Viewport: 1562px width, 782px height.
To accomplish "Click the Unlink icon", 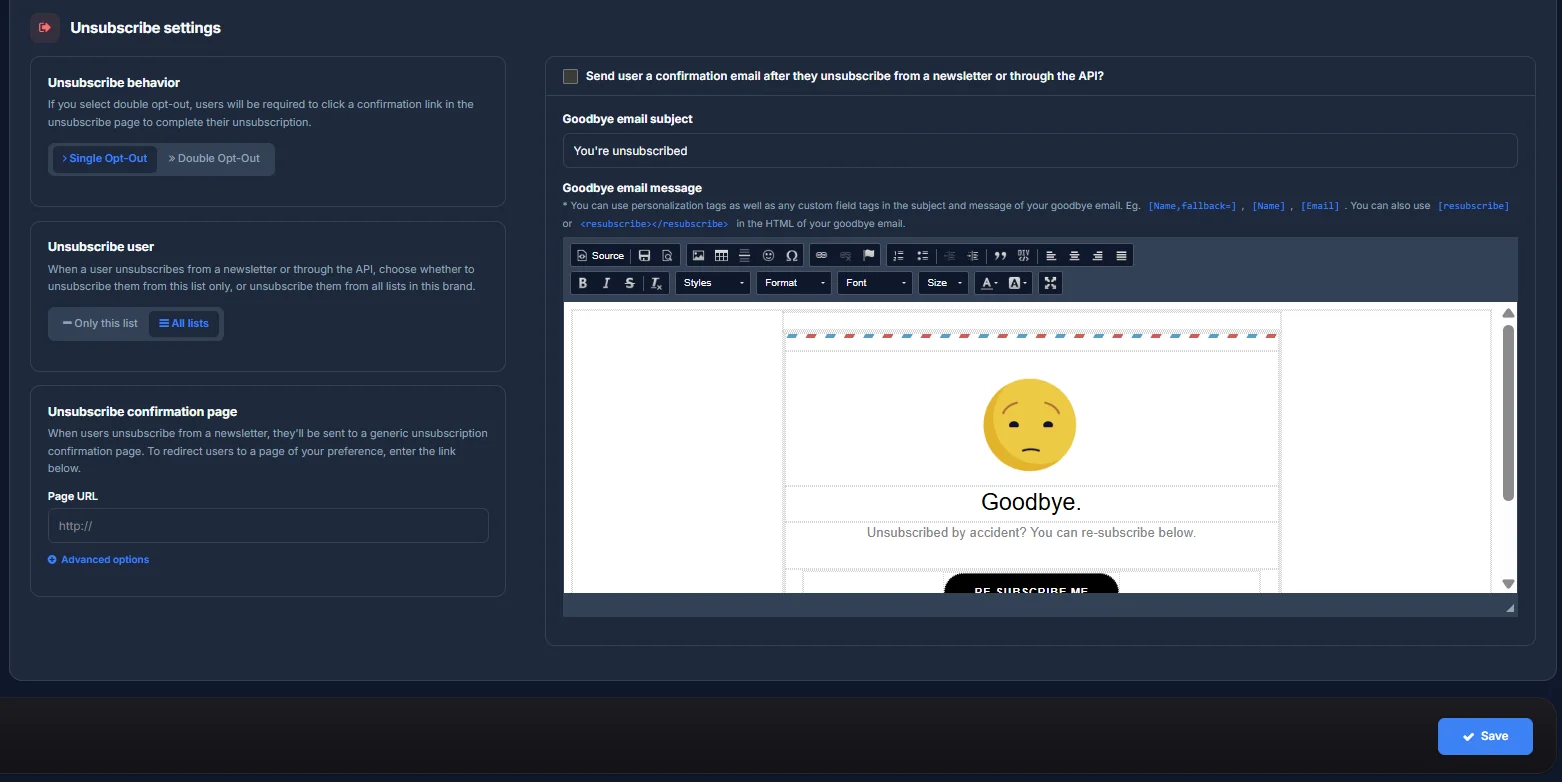I will click(x=845, y=256).
